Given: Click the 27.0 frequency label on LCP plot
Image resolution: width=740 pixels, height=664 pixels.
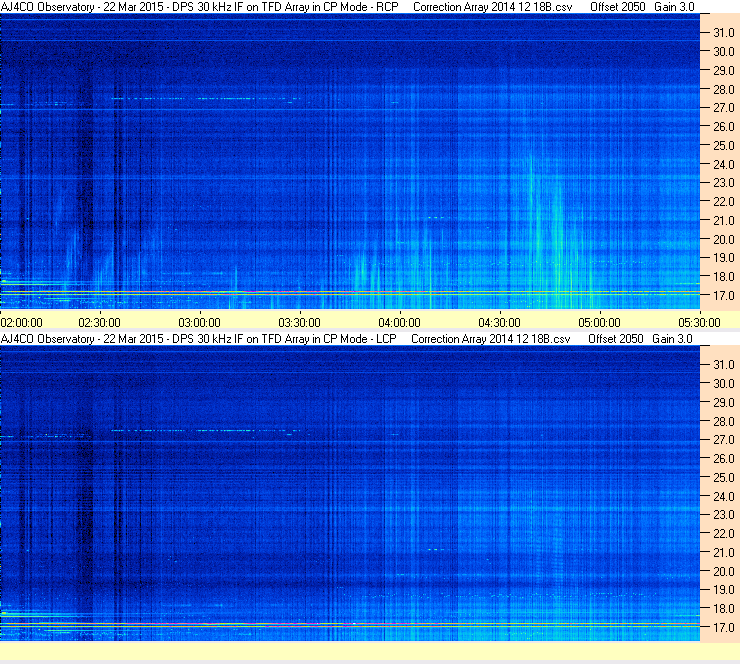Looking at the screenshot, I should click(x=723, y=440).
